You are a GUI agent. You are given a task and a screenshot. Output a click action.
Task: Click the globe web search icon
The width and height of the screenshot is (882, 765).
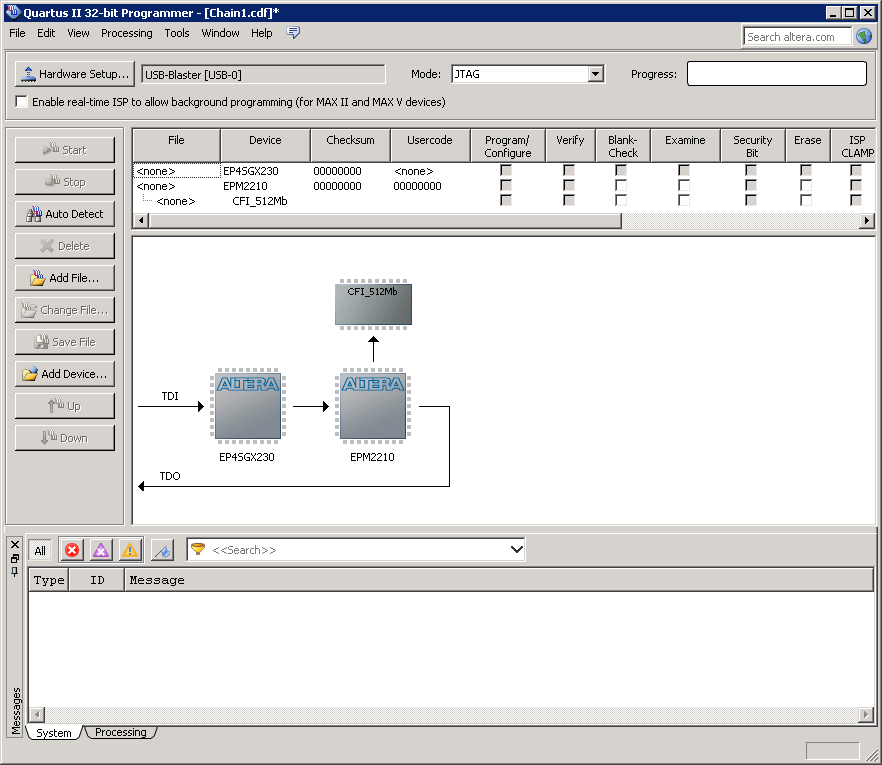864,37
